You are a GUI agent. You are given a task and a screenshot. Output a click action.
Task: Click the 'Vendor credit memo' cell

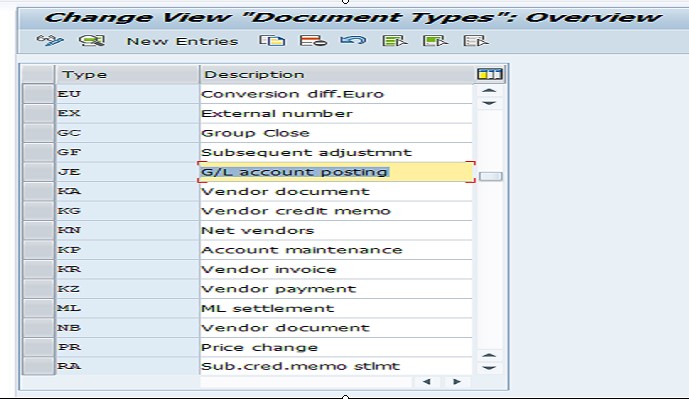tap(336, 211)
